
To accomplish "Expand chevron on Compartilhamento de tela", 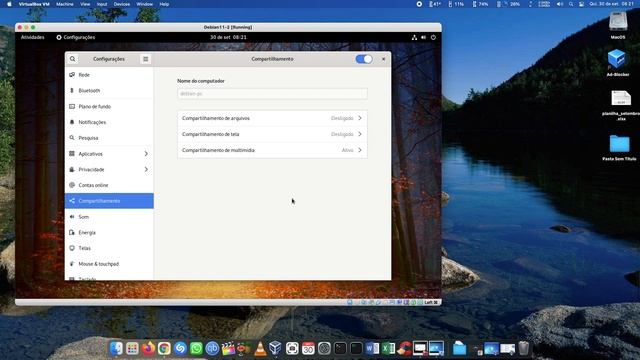I will tap(360, 134).
